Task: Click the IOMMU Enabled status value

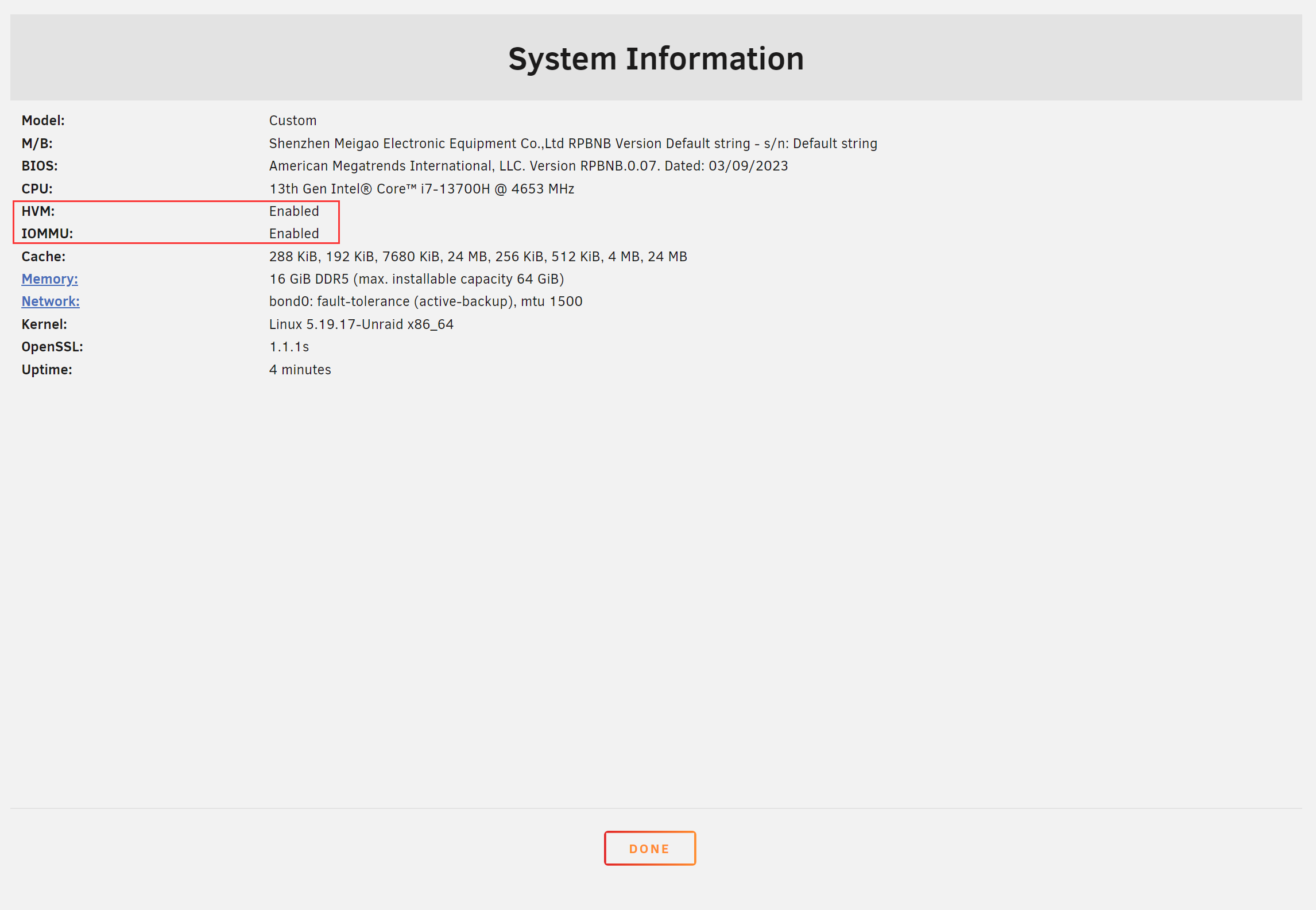Action: pyautogui.click(x=294, y=234)
